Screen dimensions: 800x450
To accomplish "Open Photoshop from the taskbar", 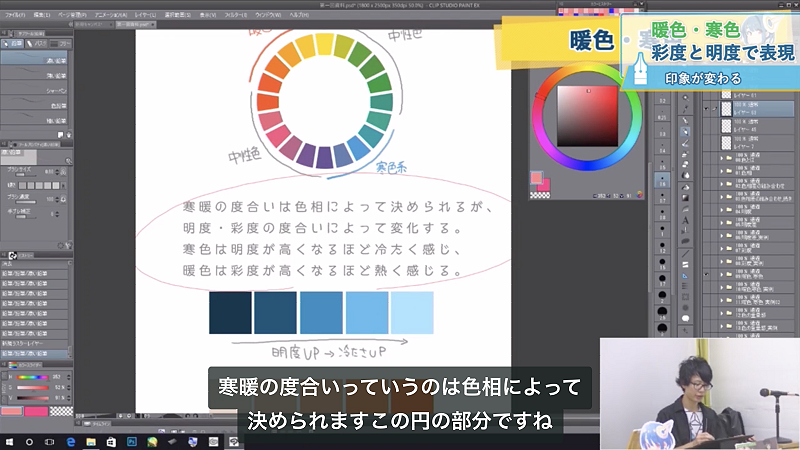I will tap(132, 442).
